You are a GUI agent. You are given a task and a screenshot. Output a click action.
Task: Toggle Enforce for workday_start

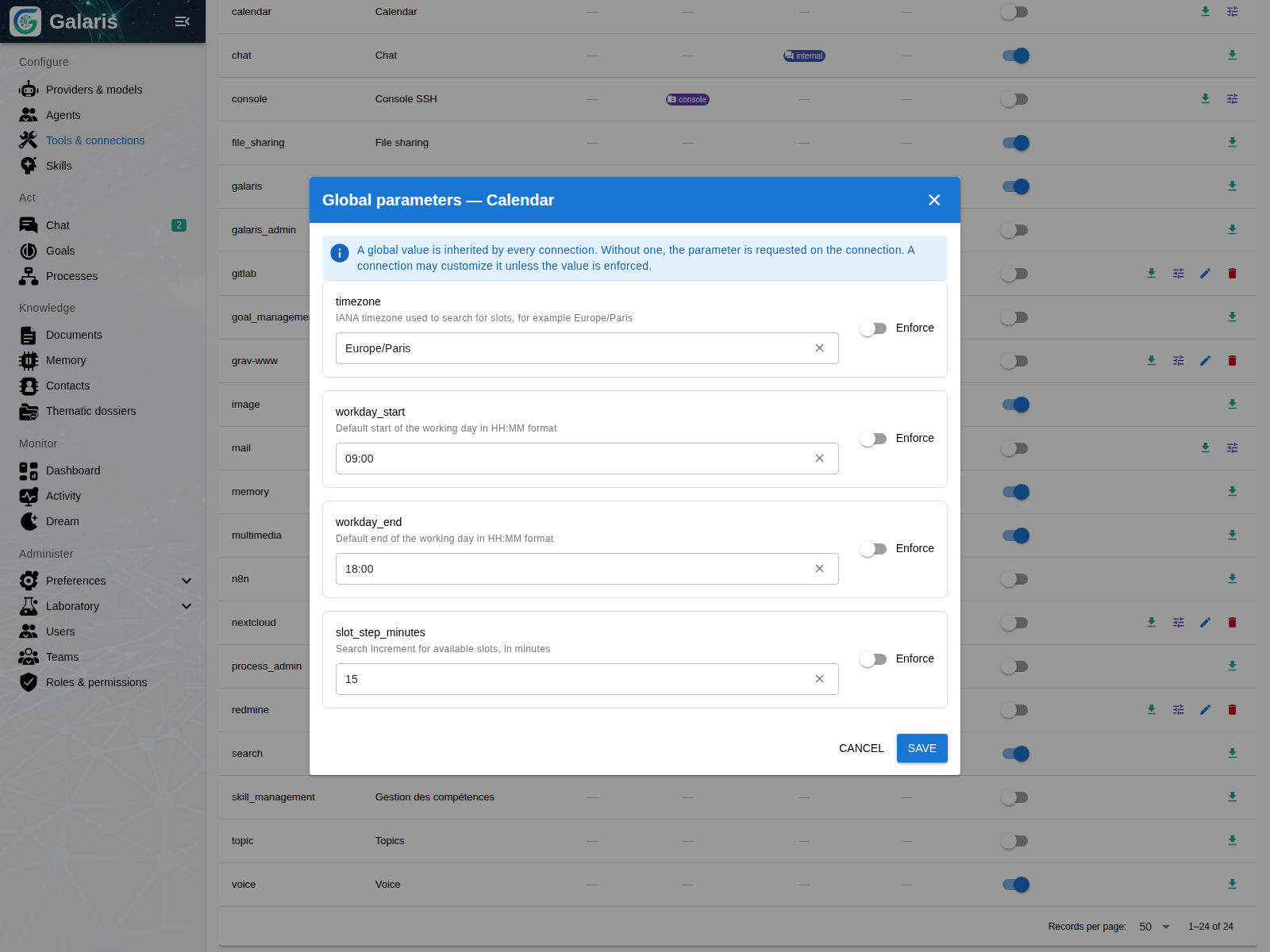point(873,439)
